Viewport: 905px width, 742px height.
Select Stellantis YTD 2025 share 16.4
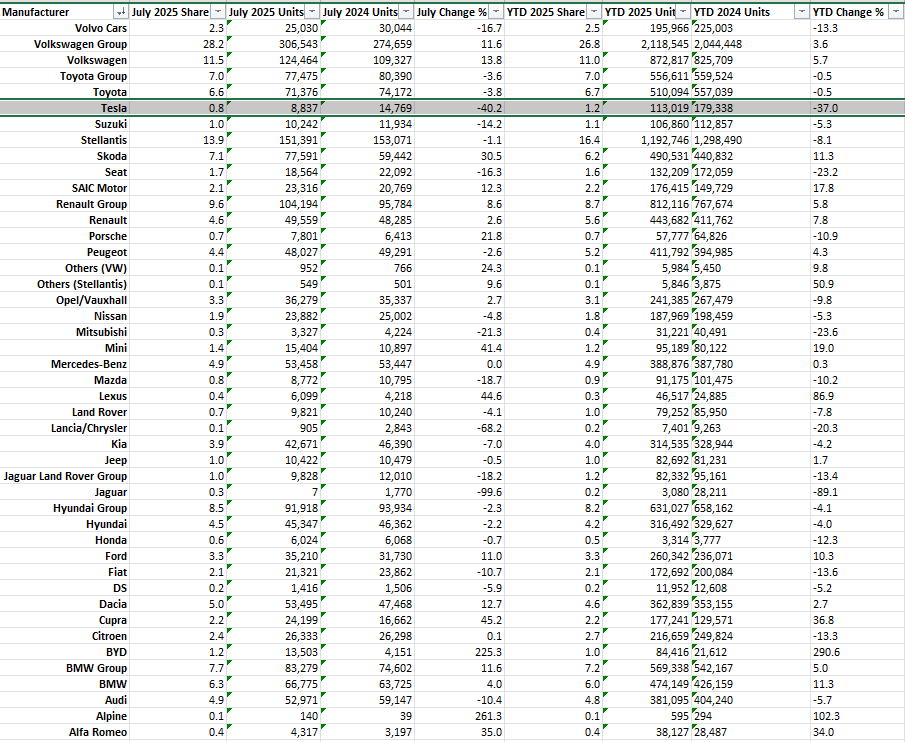click(x=553, y=140)
